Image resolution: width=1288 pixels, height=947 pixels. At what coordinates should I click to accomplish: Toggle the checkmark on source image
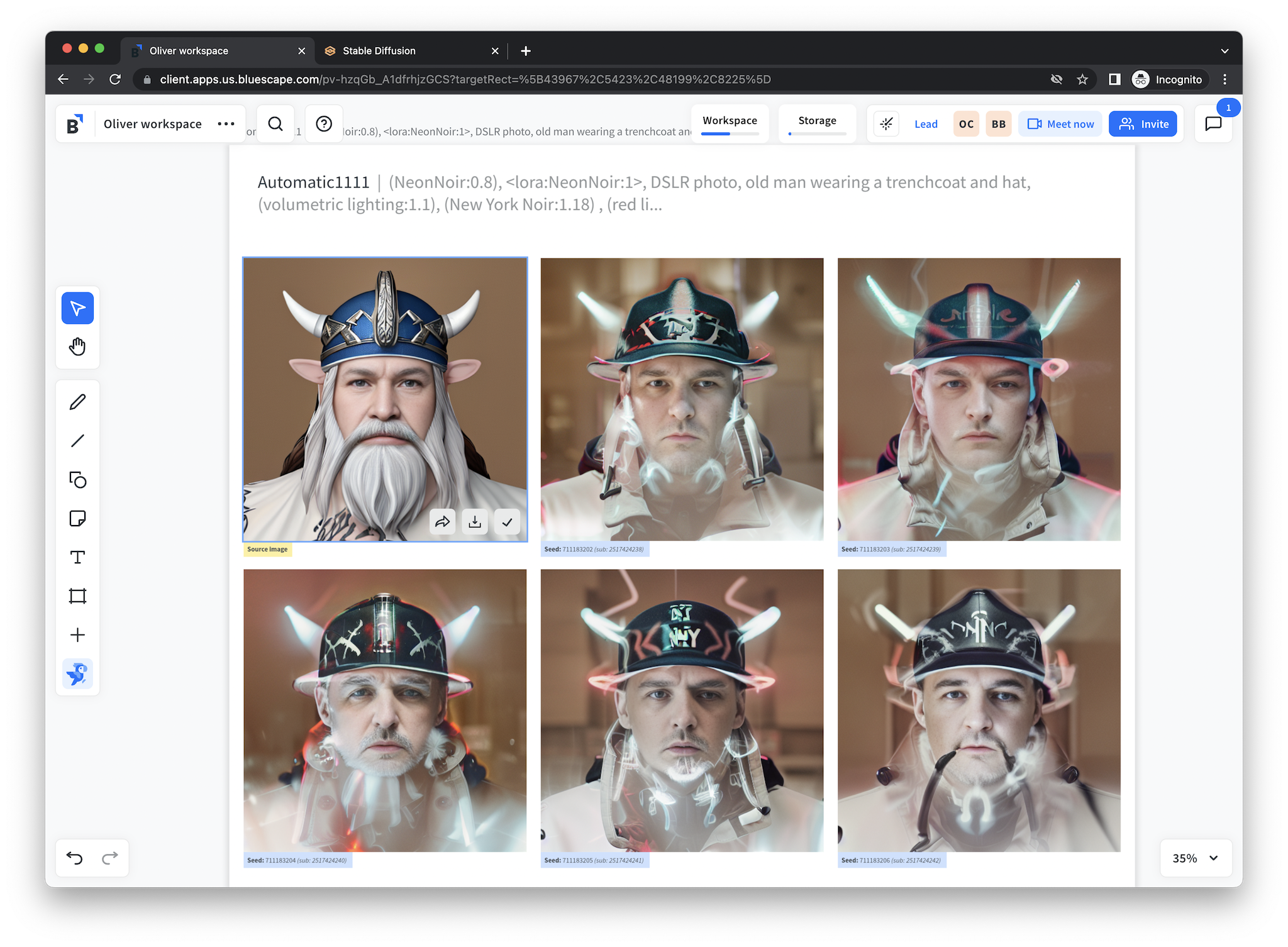(x=507, y=522)
